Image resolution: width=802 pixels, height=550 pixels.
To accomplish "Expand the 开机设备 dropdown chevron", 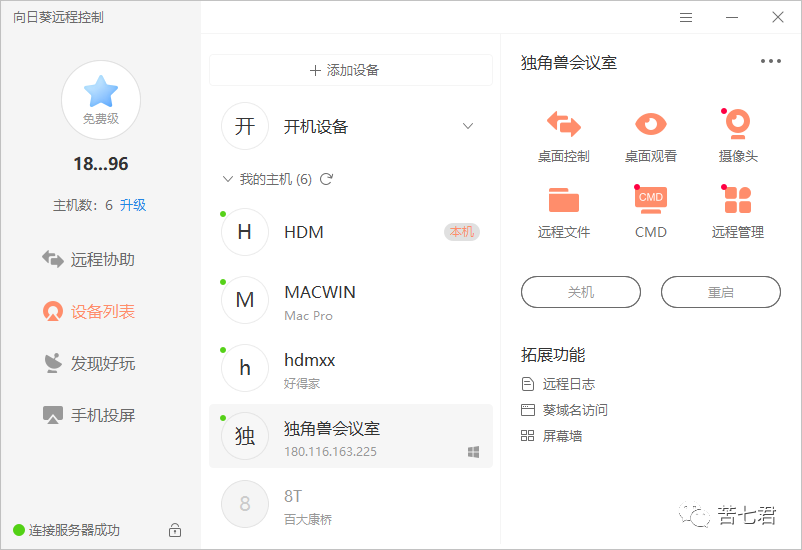I will [x=467, y=126].
